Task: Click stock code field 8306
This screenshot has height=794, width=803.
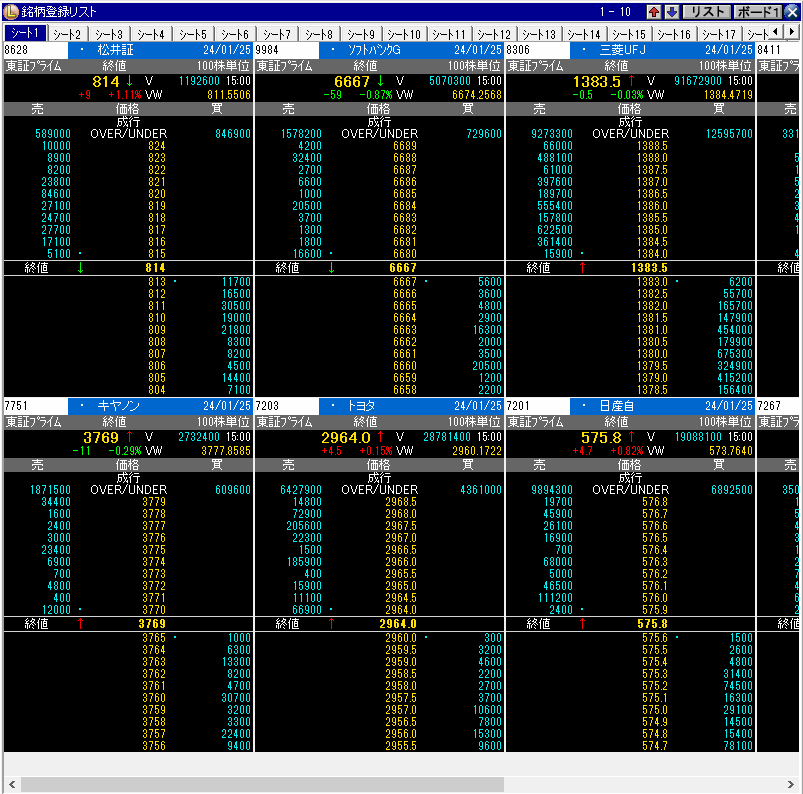Action: click(x=537, y=50)
